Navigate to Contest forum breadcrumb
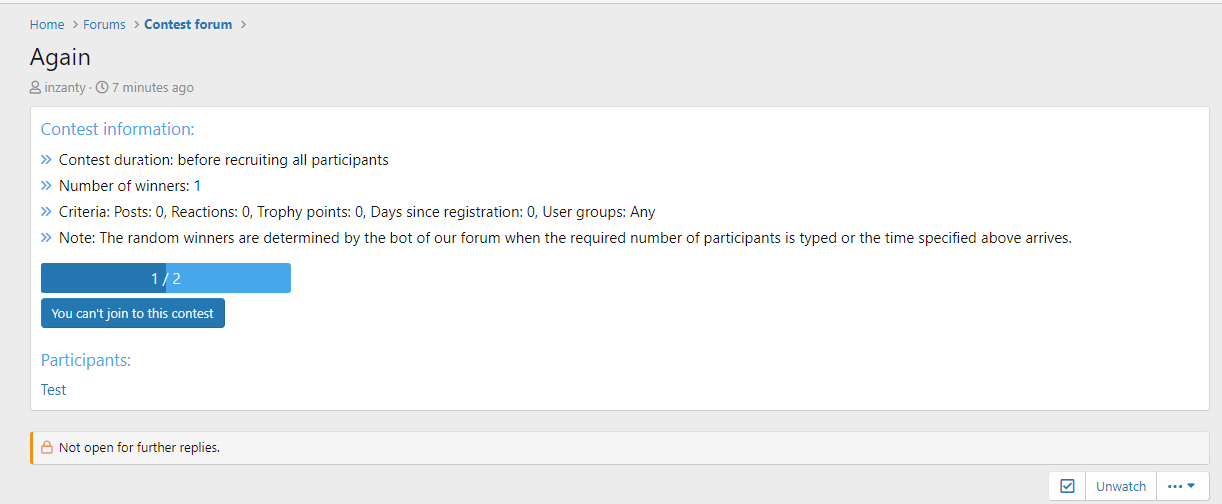 click(x=188, y=25)
